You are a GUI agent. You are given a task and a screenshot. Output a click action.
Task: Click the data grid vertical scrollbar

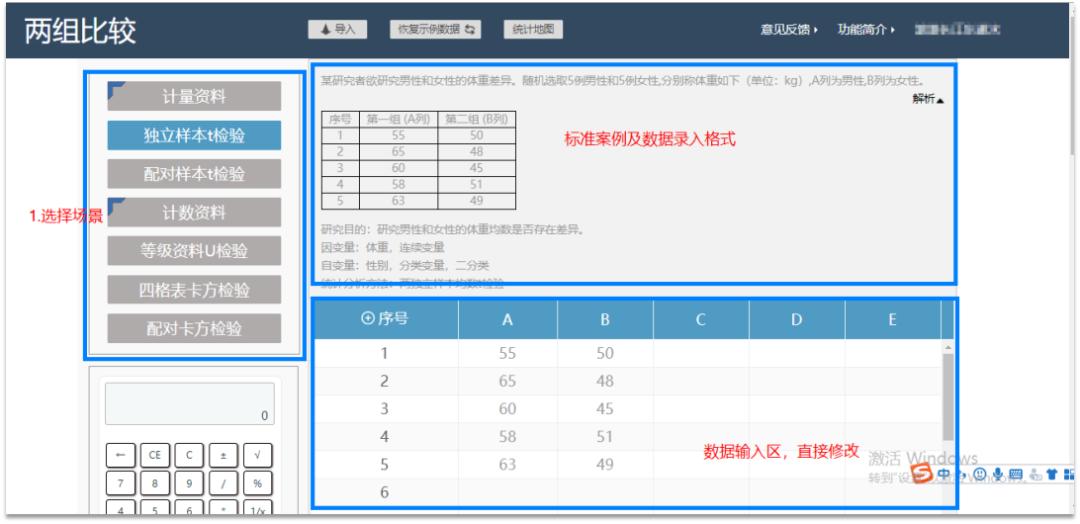(948, 397)
